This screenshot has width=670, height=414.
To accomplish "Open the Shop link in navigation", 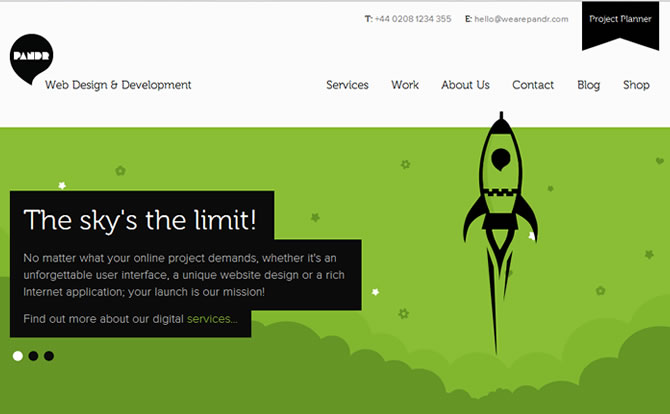I will point(636,85).
